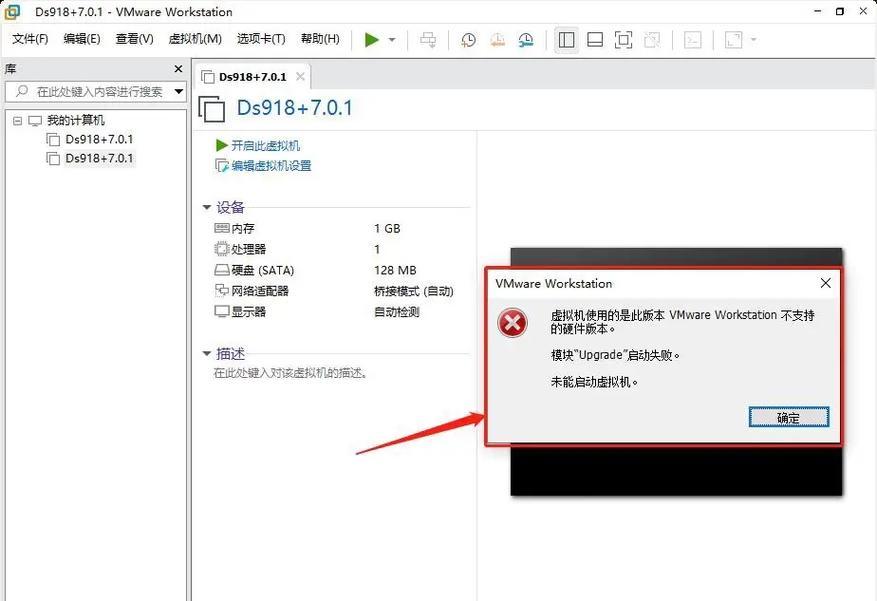This screenshot has height=601, width=877.
Task: Click the 开启此虚拟机 link
Action: click(265, 146)
